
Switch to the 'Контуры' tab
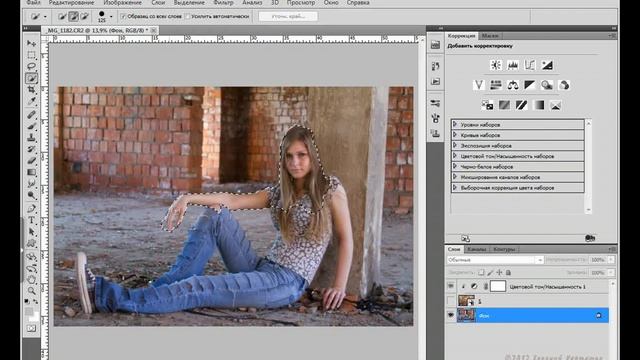(x=504, y=249)
